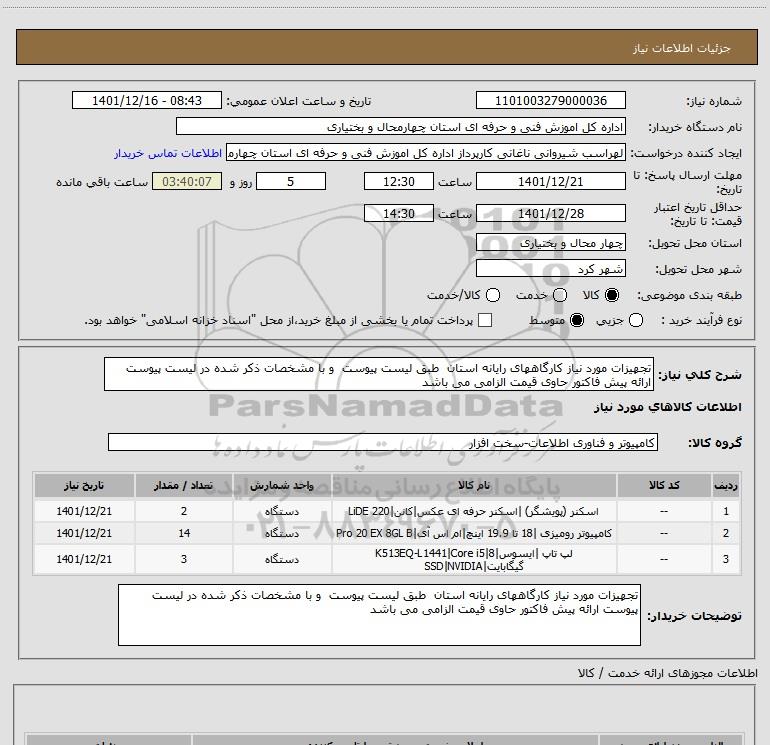
Task: Click the validity time field 14:30
Action: 399,213
